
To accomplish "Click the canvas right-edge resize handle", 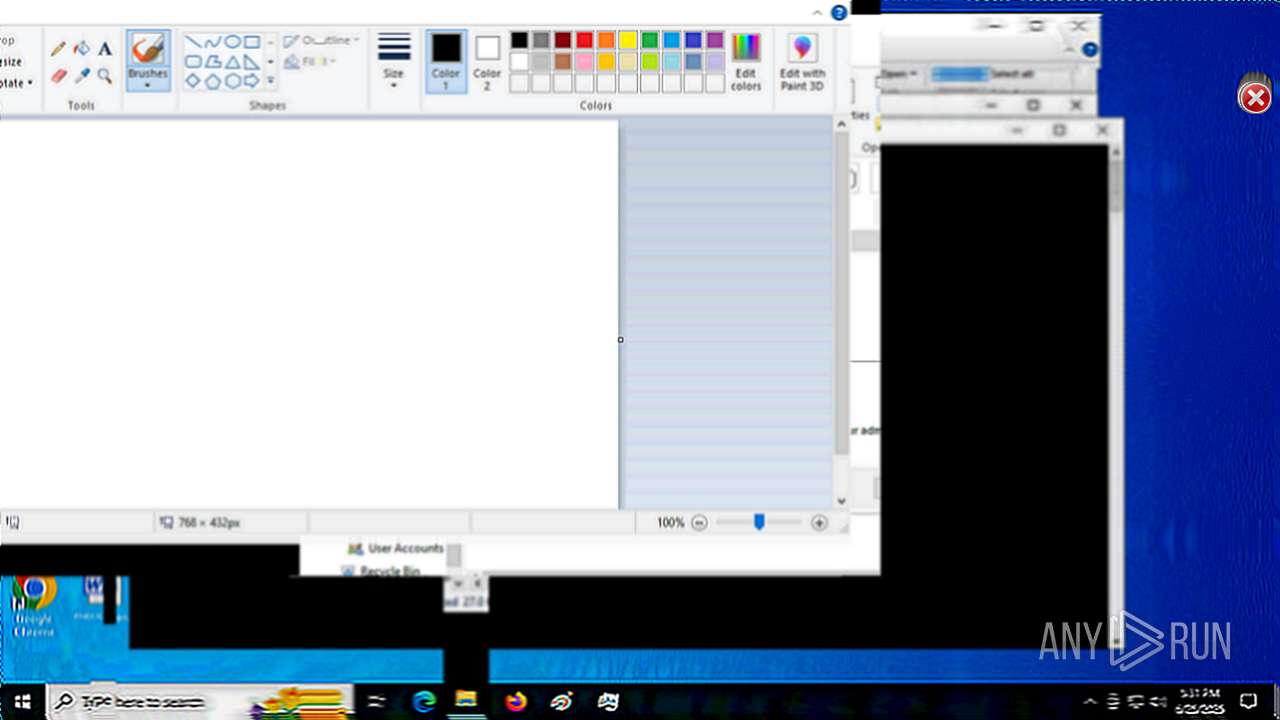I will coord(620,340).
